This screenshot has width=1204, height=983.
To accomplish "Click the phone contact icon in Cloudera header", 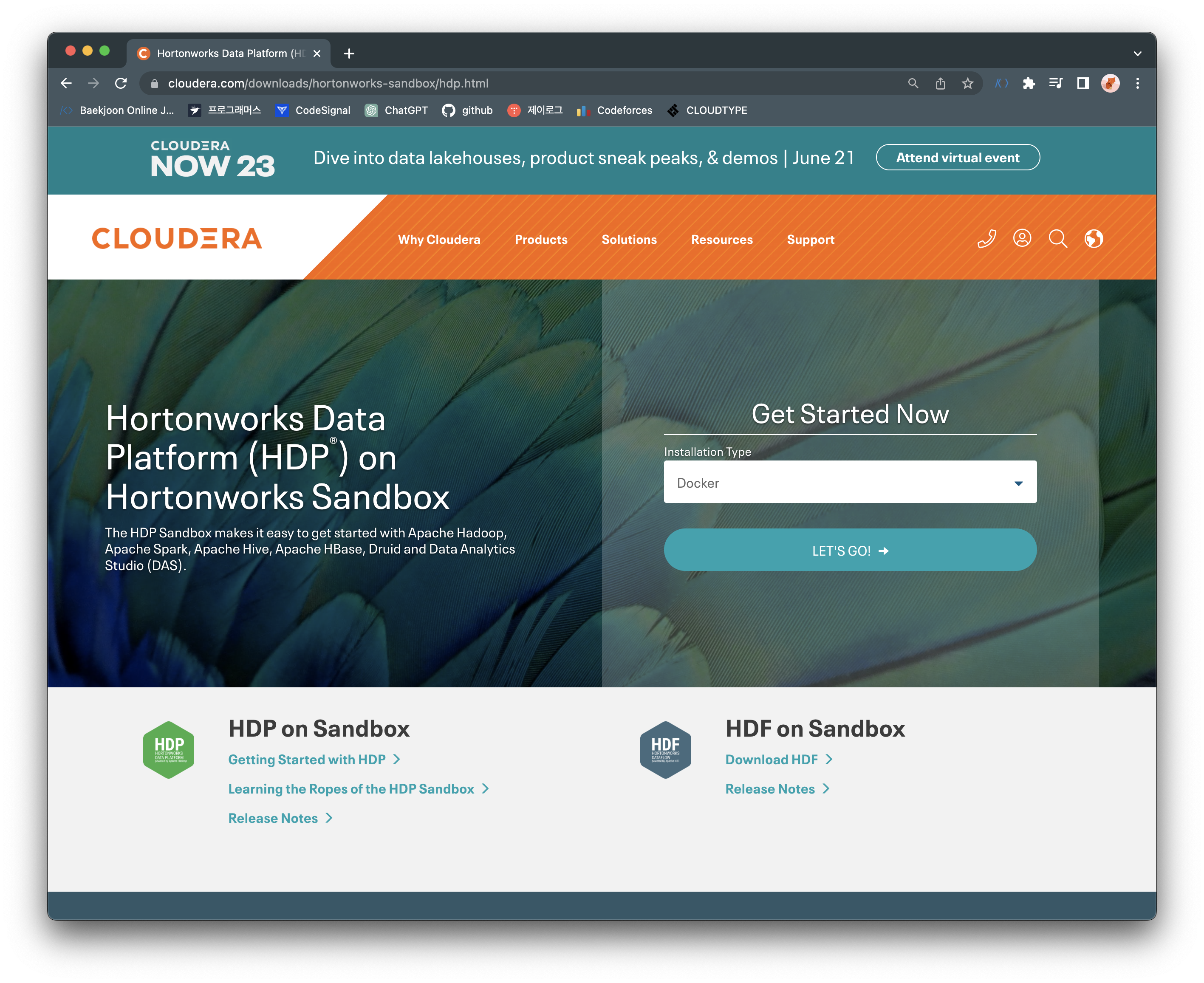I will tap(987, 239).
